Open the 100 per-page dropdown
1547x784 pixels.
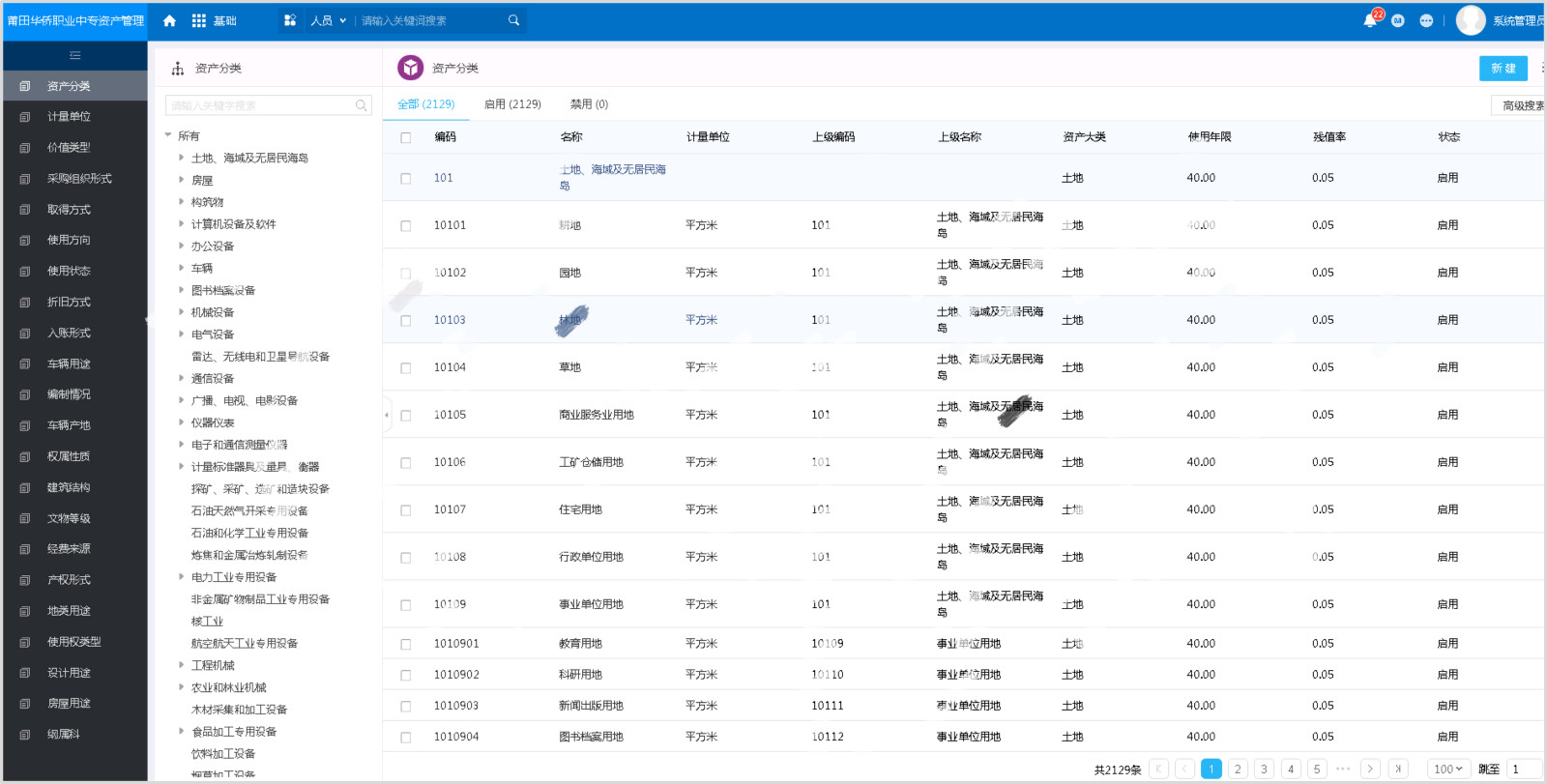click(1448, 769)
